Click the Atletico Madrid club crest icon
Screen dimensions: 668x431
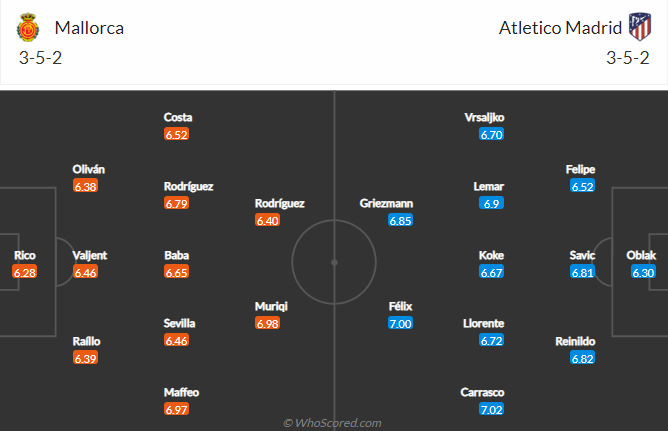(640, 27)
